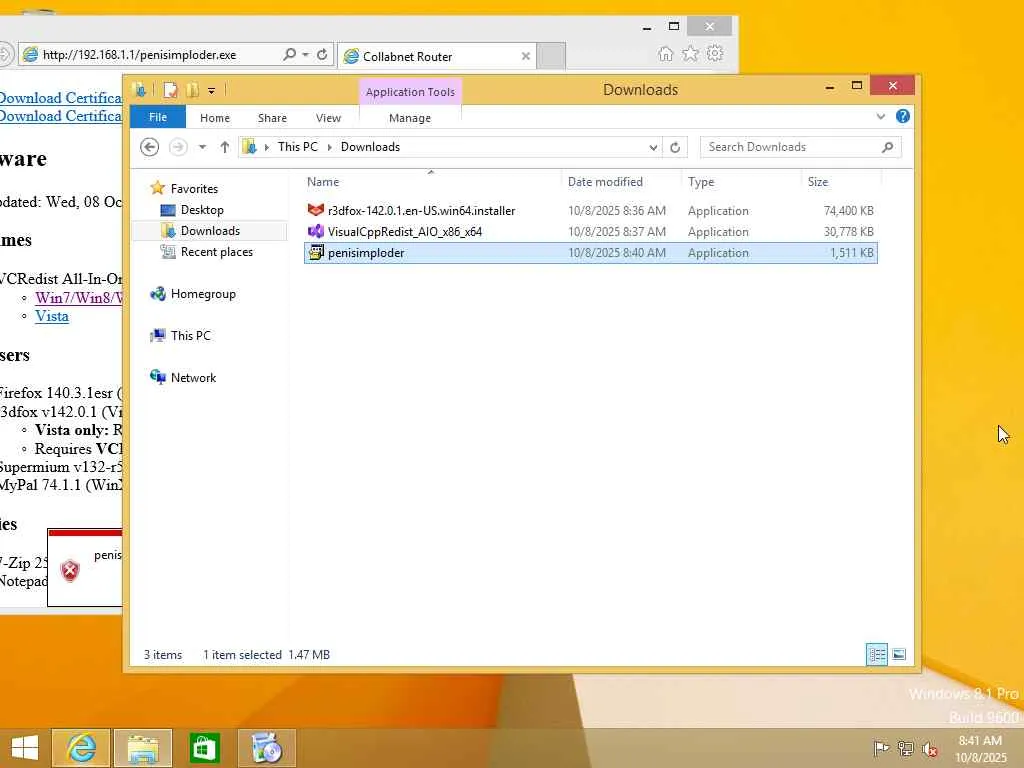Open Internet Explorer from taskbar
The height and width of the screenshot is (768, 1024).
click(81, 748)
